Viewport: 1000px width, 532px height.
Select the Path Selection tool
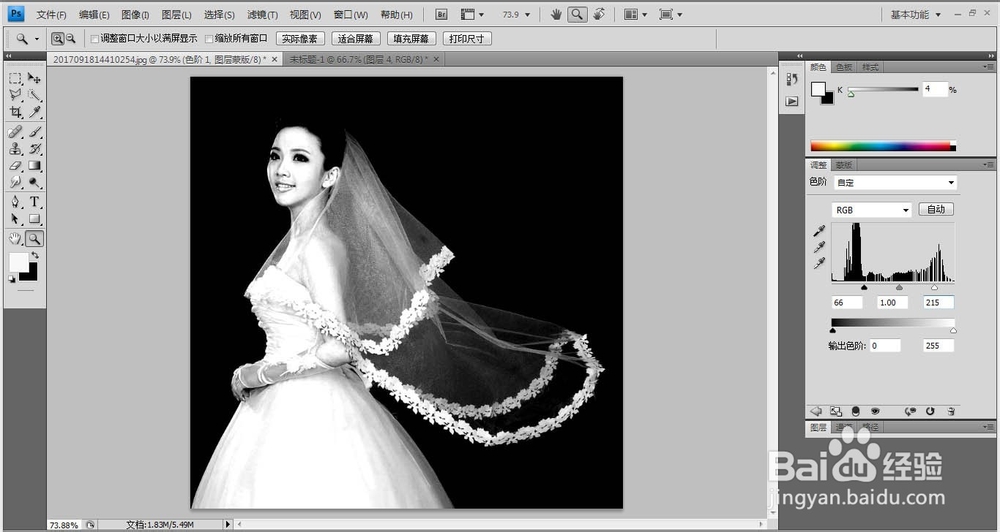[15, 219]
